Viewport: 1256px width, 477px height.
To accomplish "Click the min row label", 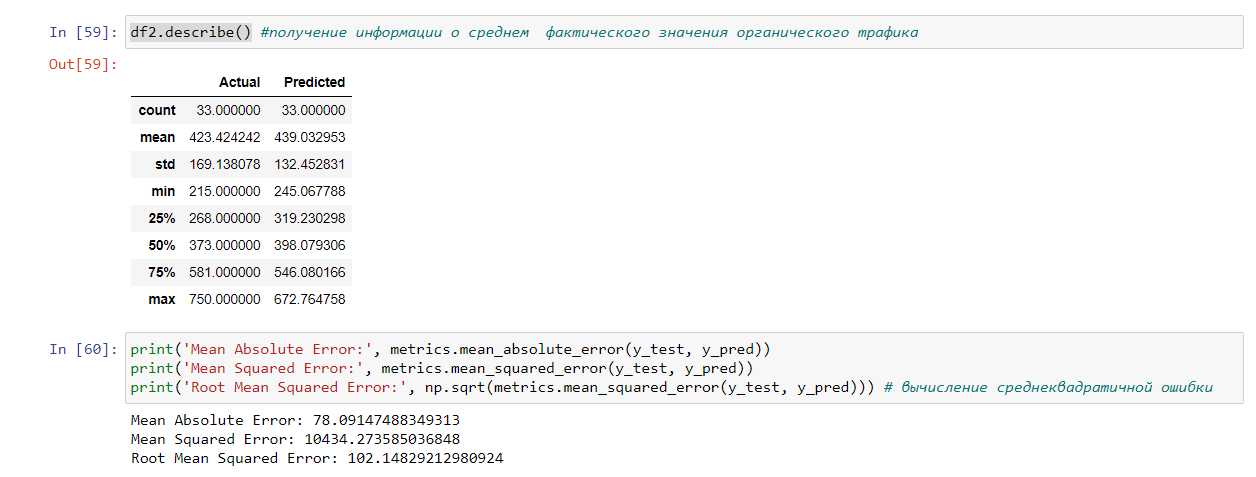I will tap(163, 191).
